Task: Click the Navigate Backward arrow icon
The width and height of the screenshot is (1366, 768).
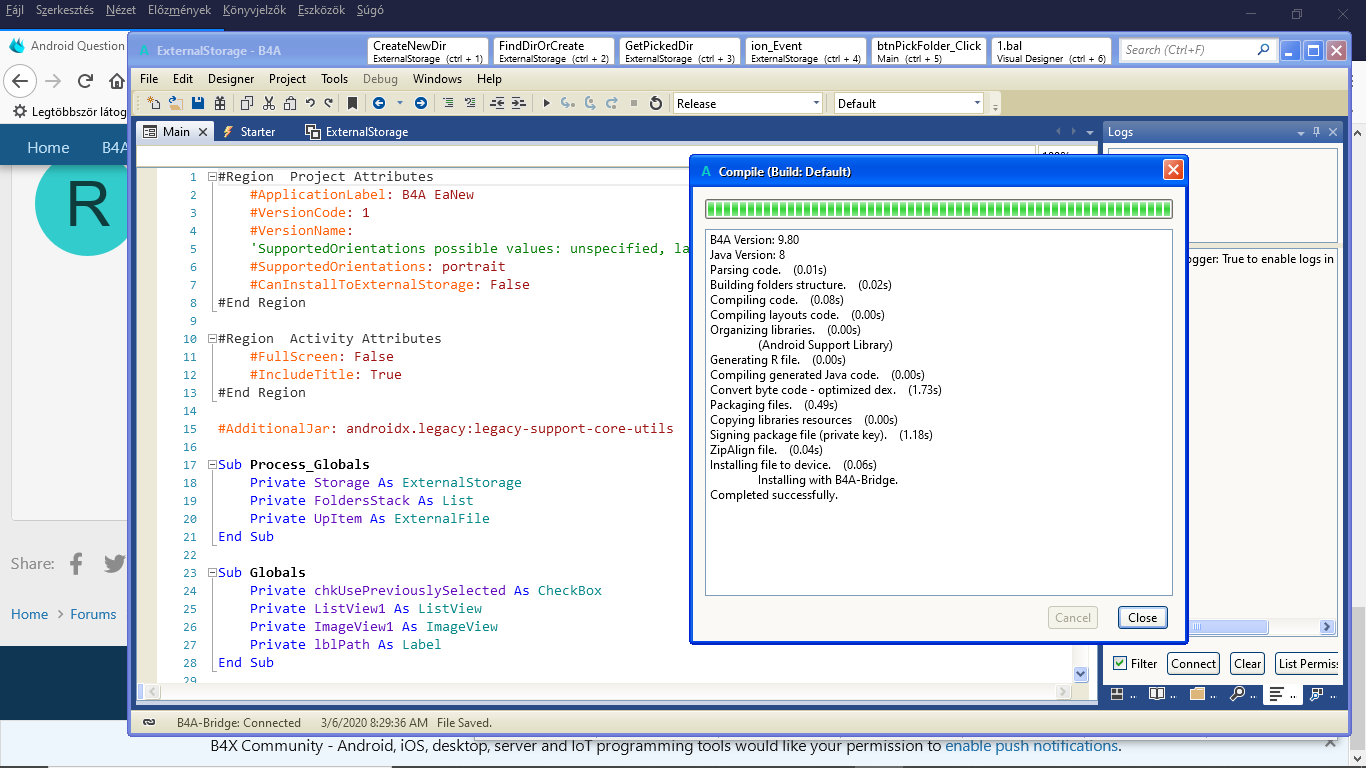Action: (x=379, y=103)
